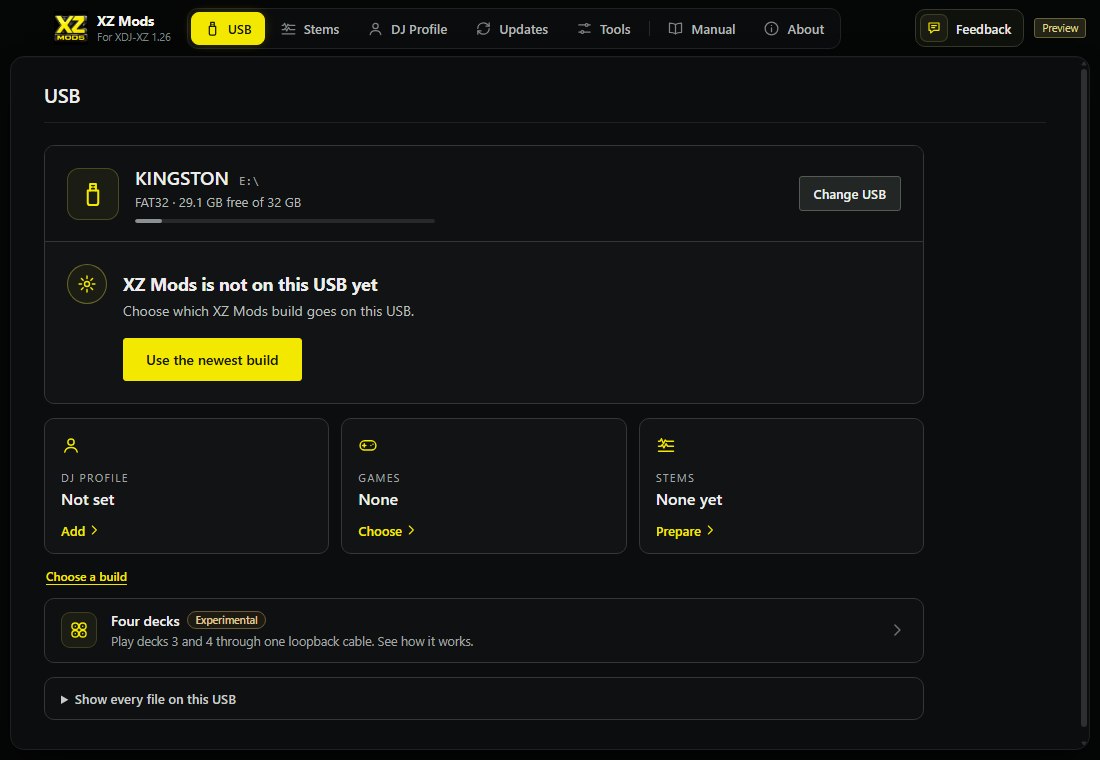Click heading 'XZ Mods is not on this USB yet'
The width and height of the screenshot is (1100, 760).
coord(250,284)
